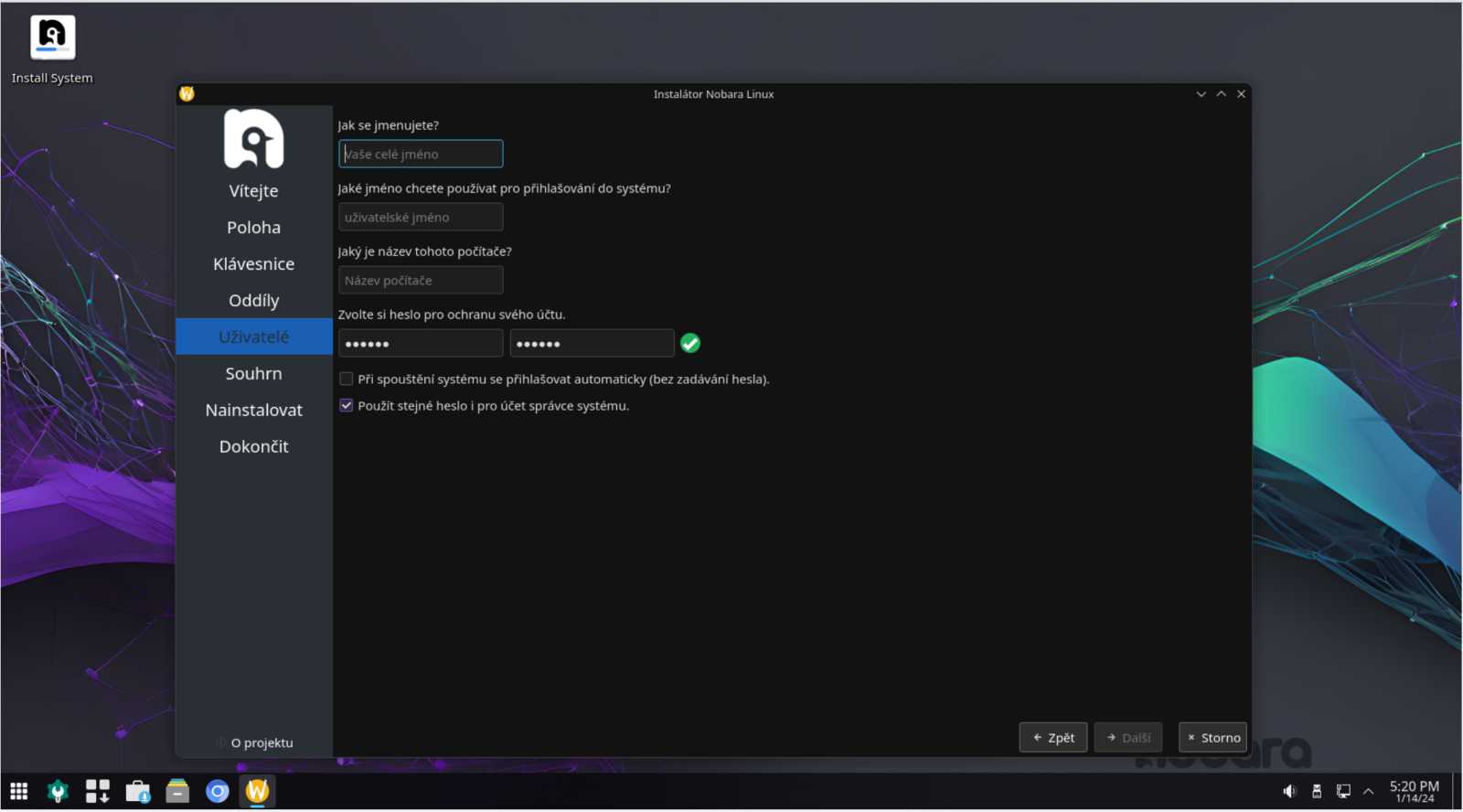Image resolution: width=1463 pixels, height=812 pixels.
Task: Click the login name question label
Action: 505,188
